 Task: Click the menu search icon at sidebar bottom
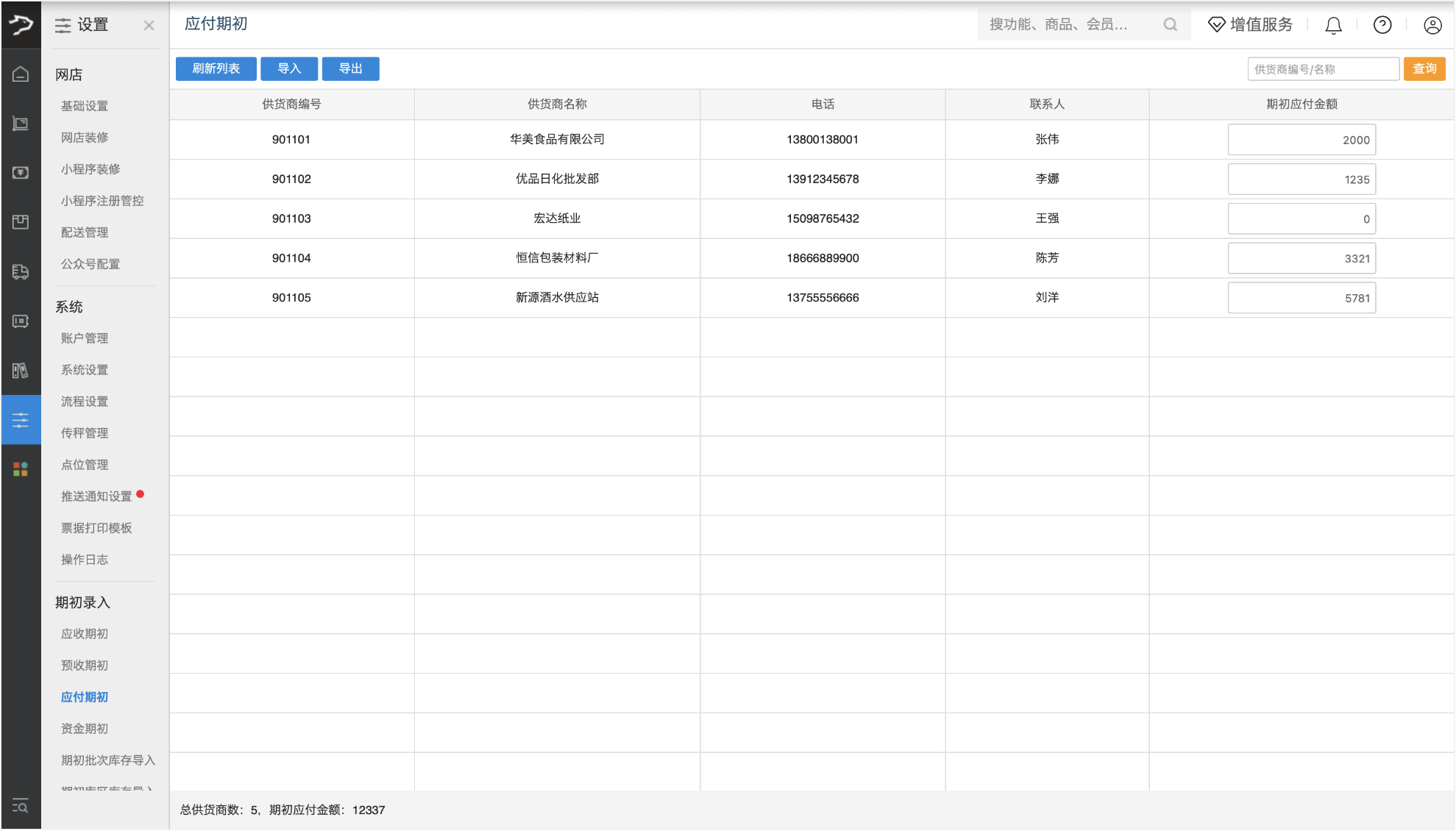(x=21, y=806)
